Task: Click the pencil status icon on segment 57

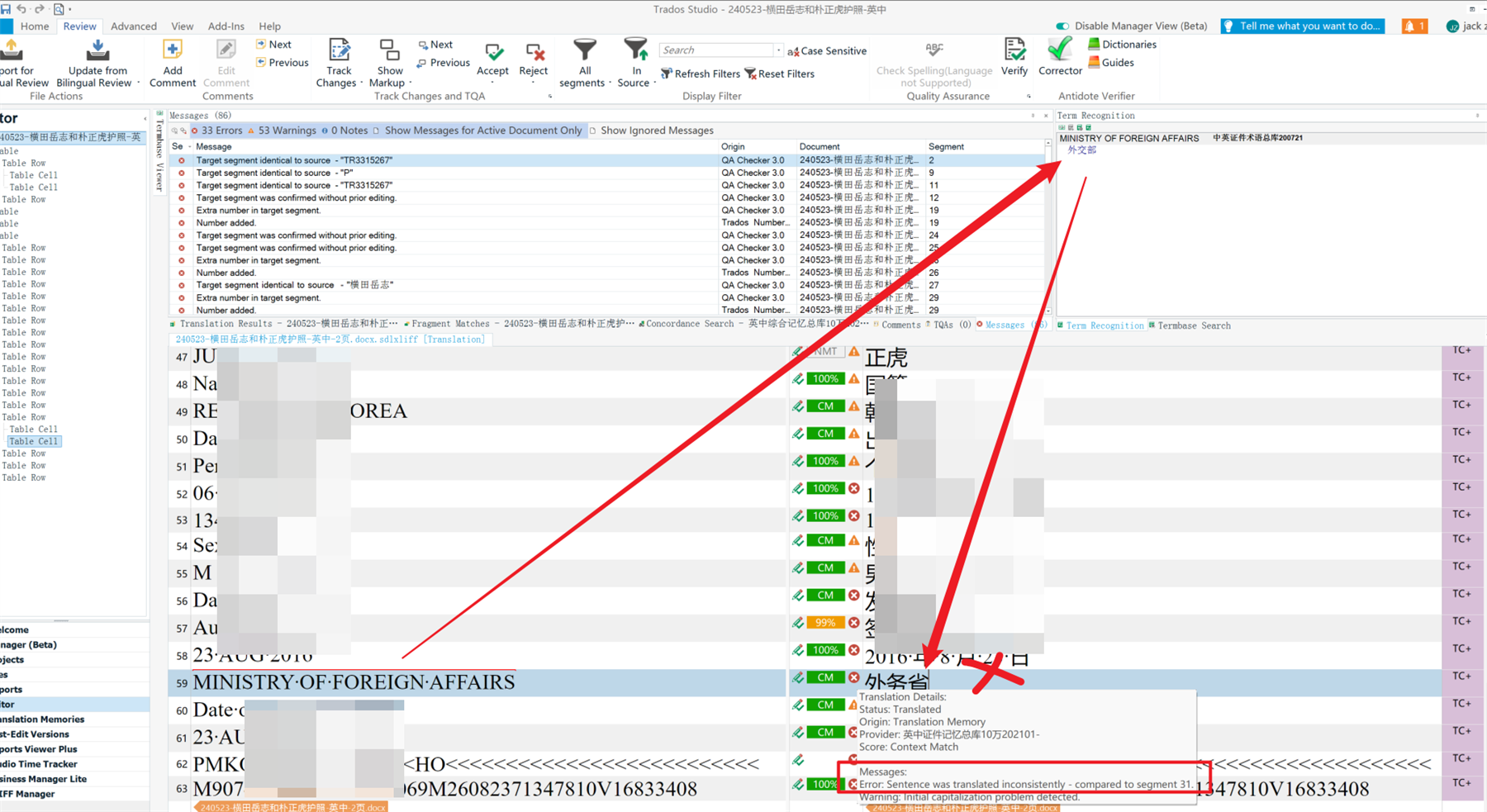Action: pyautogui.click(x=797, y=623)
